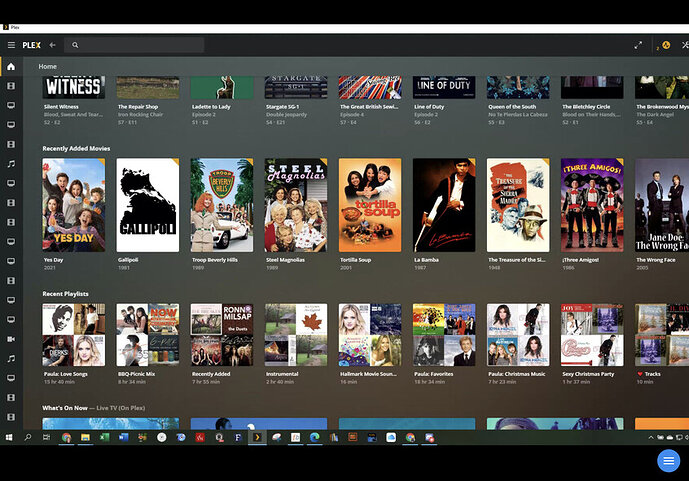Viewport: 689px width, 481px height.
Task: Open The Wrong Face poster
Action: 662,205
